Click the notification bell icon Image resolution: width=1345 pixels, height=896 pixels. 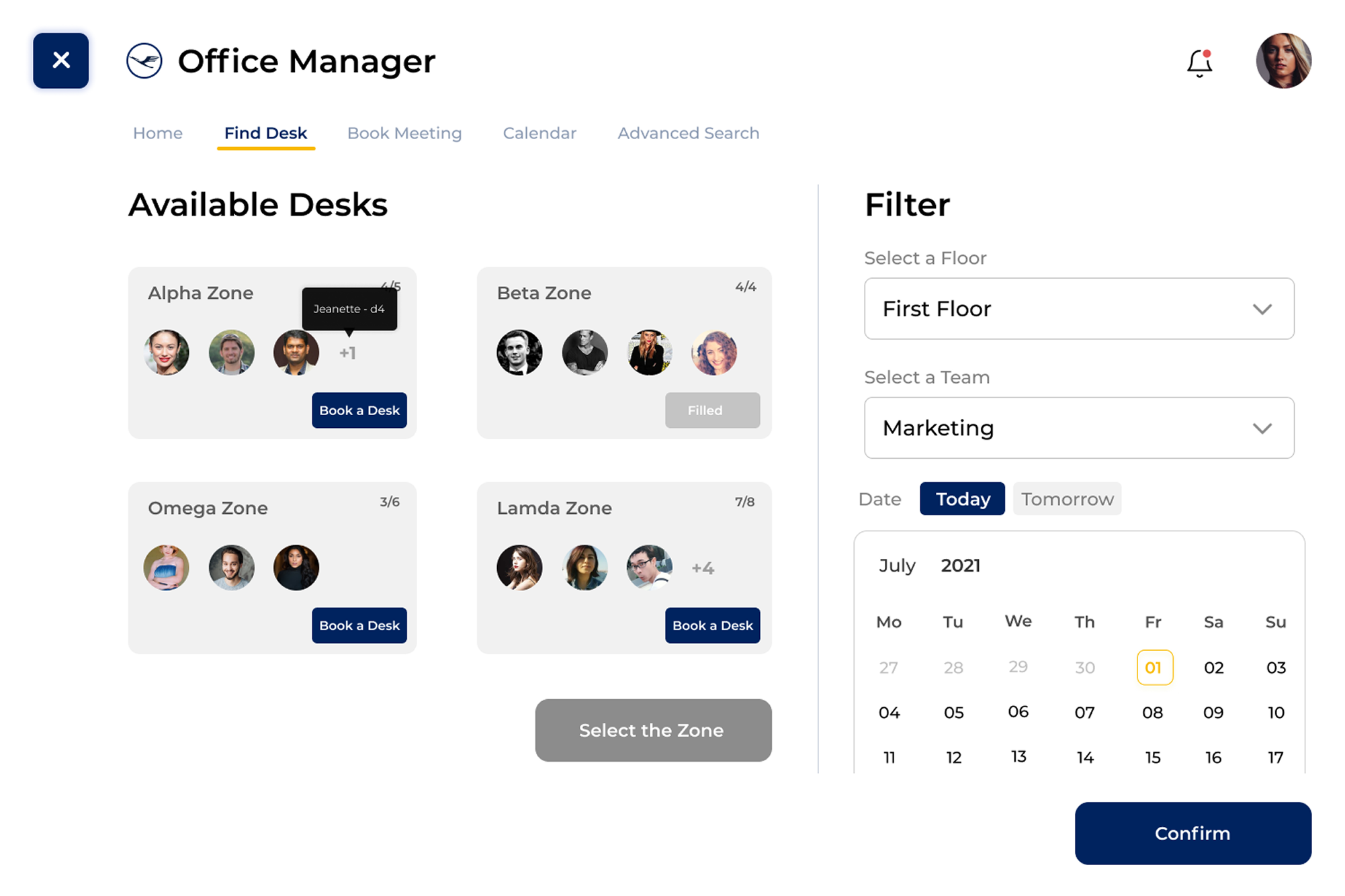(1199, 63)
